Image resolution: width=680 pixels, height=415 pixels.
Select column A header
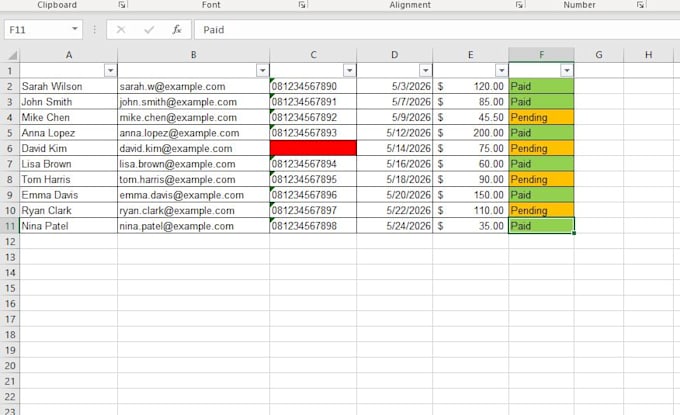pos(69,55)
